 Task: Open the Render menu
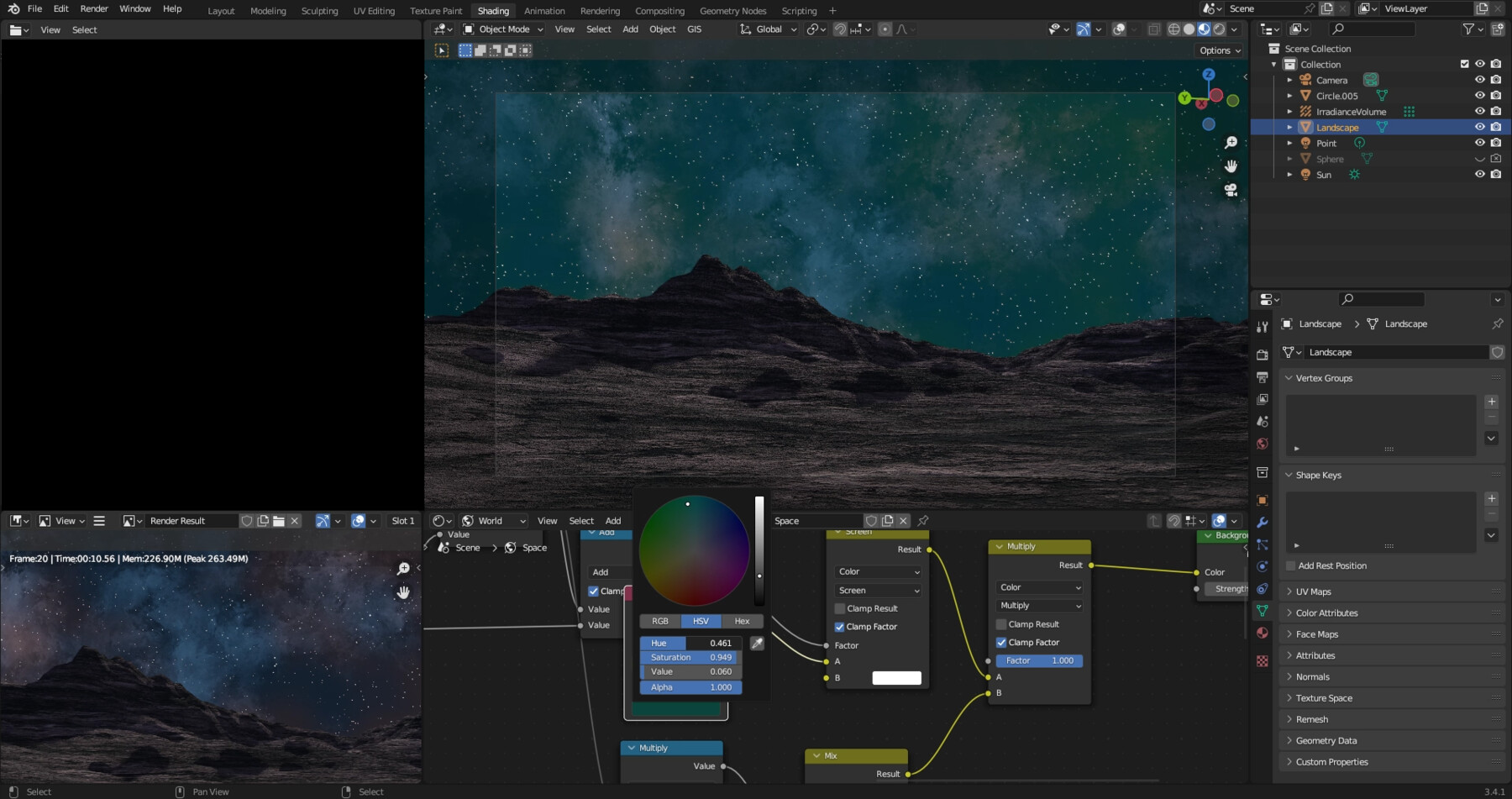pos(93,8)
